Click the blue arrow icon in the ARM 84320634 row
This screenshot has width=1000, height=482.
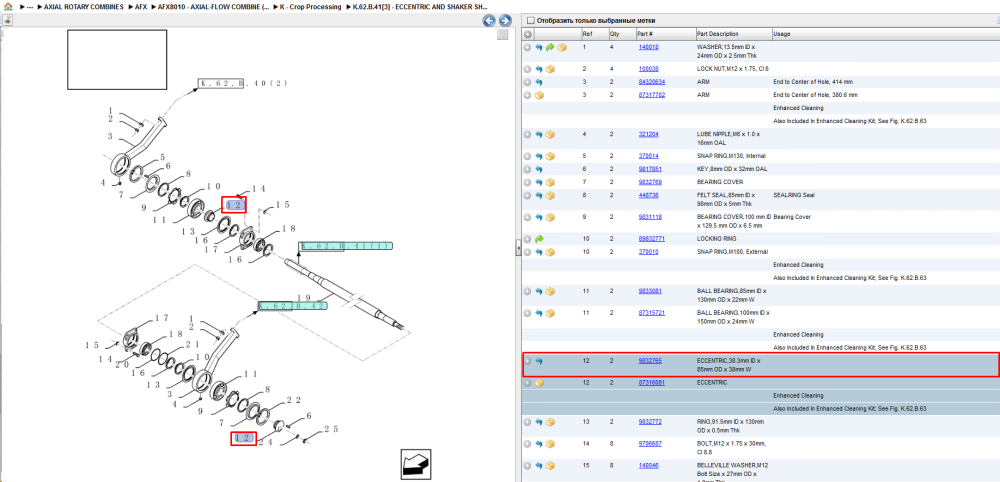[x=539, y=82]
